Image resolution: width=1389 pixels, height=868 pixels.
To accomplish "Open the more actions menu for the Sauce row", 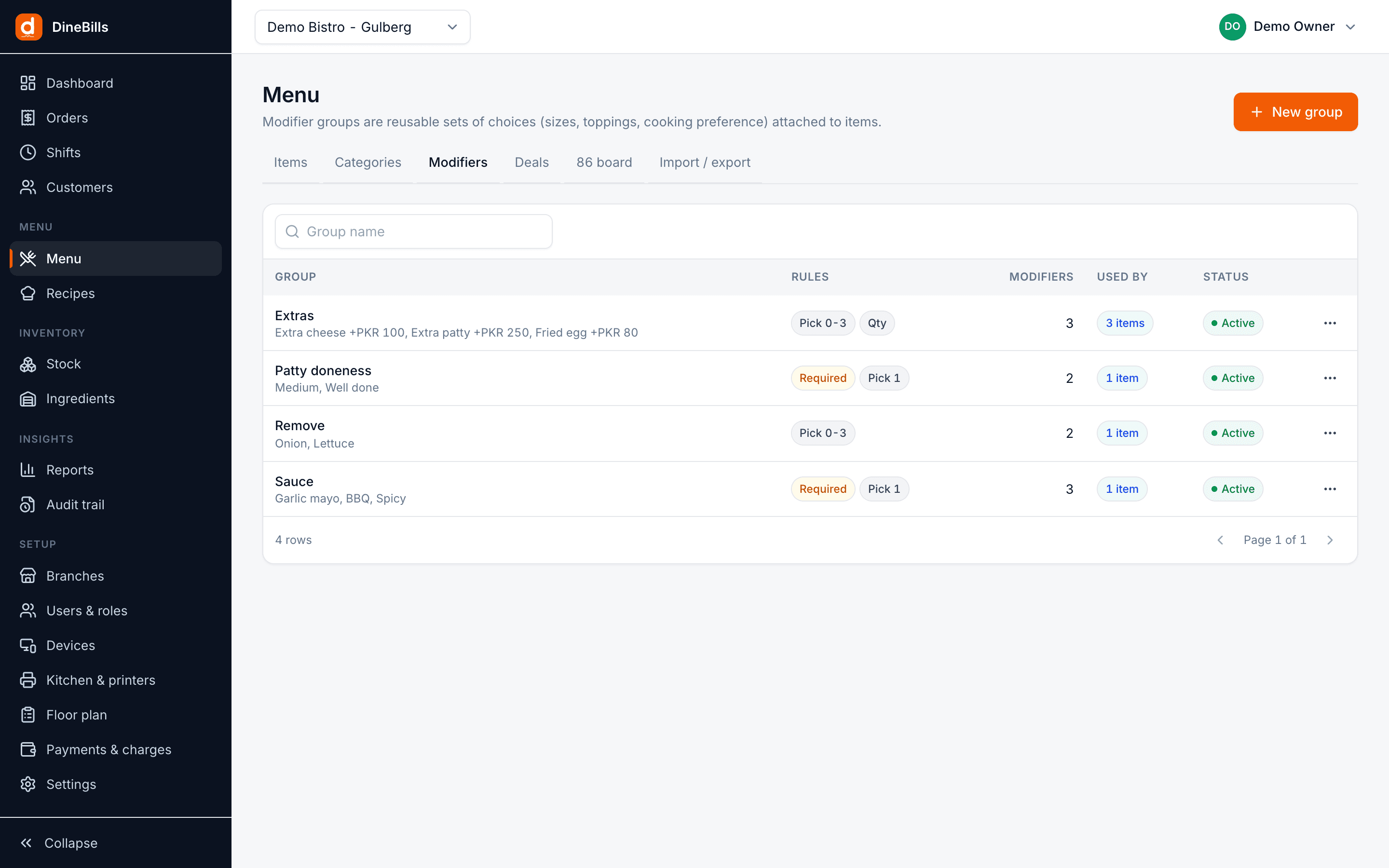I will point(1330,489).
